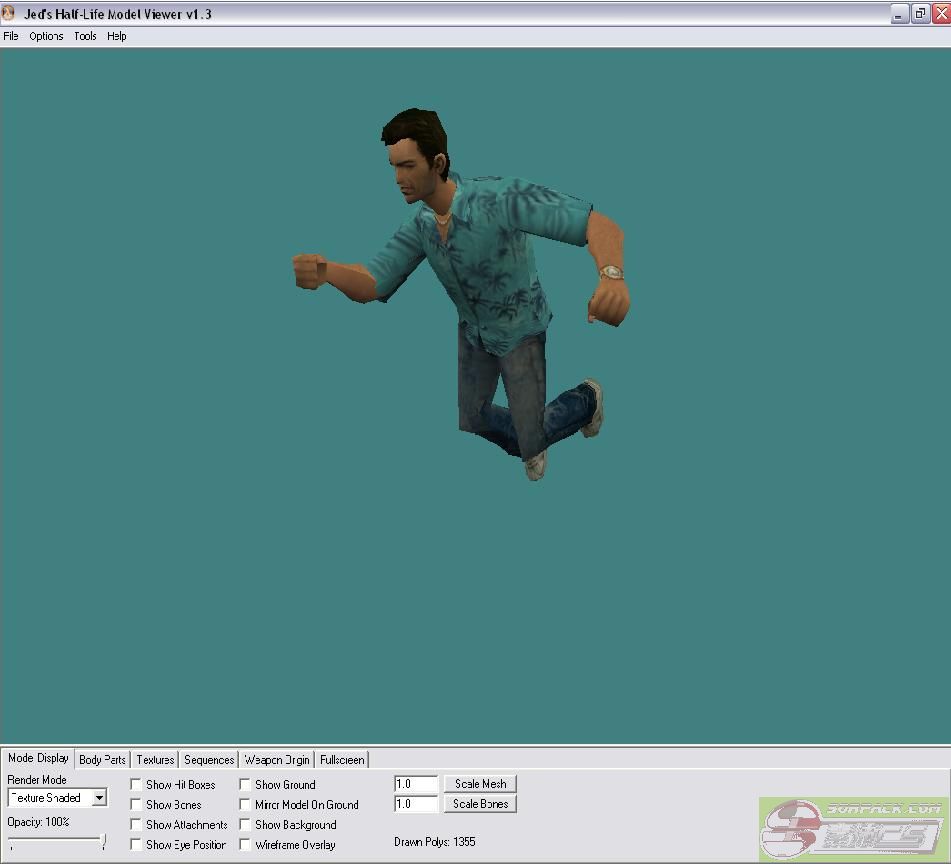Check Mirror Model On Ground

tap(245, 805)
